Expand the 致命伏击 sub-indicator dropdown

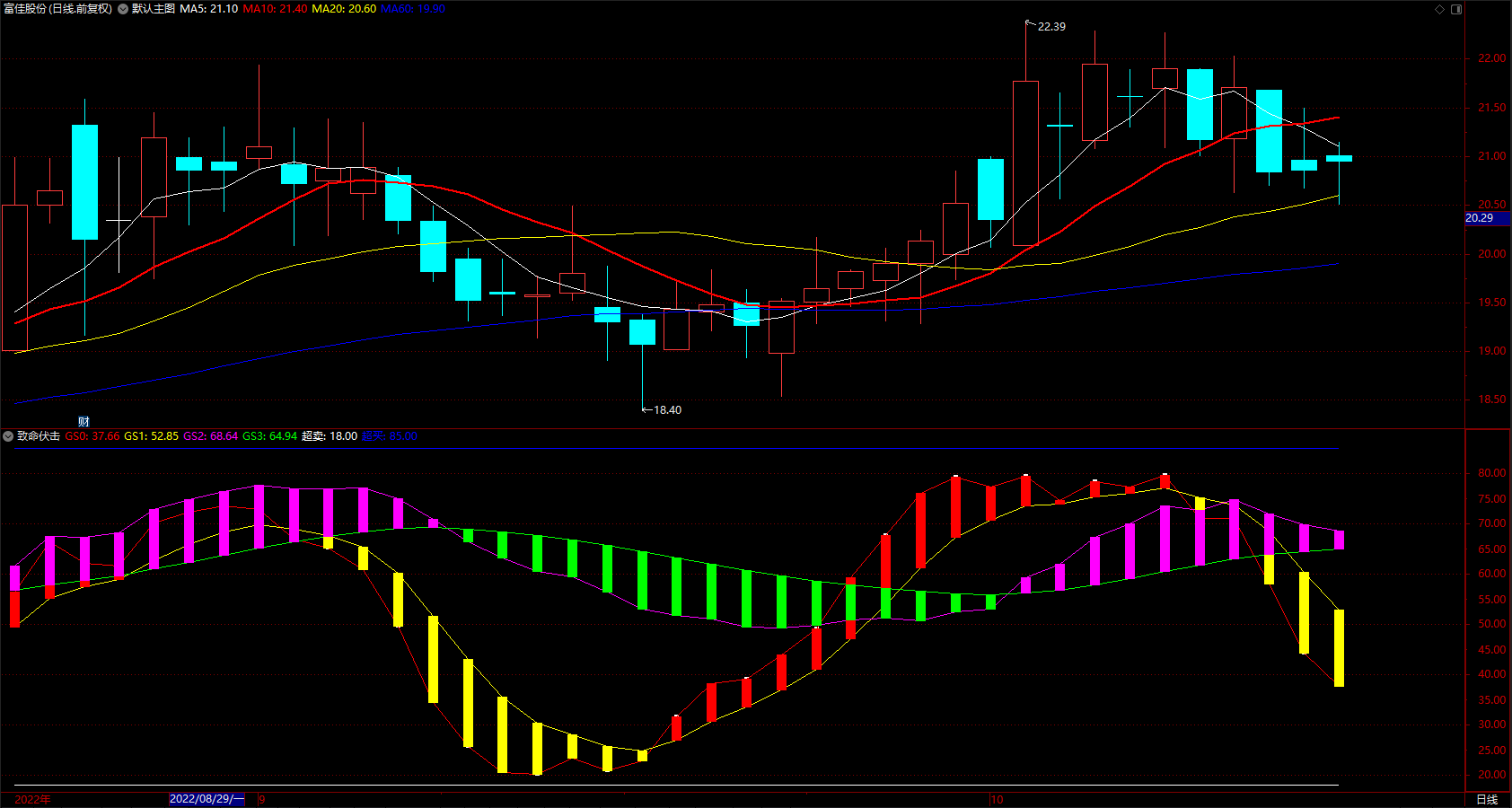8,436
